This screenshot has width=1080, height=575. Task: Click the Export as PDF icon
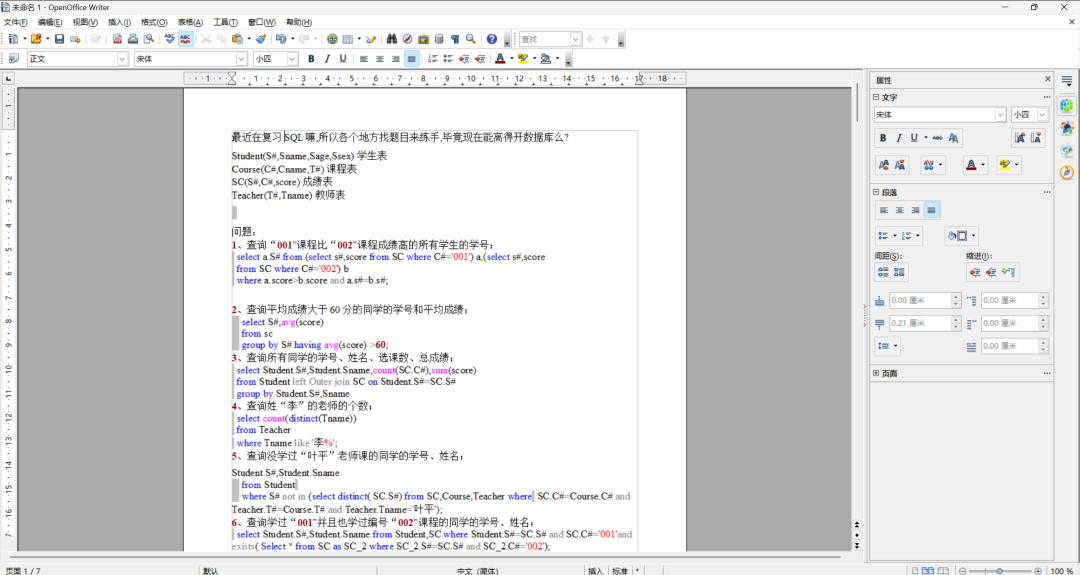(x=117, y=39)
